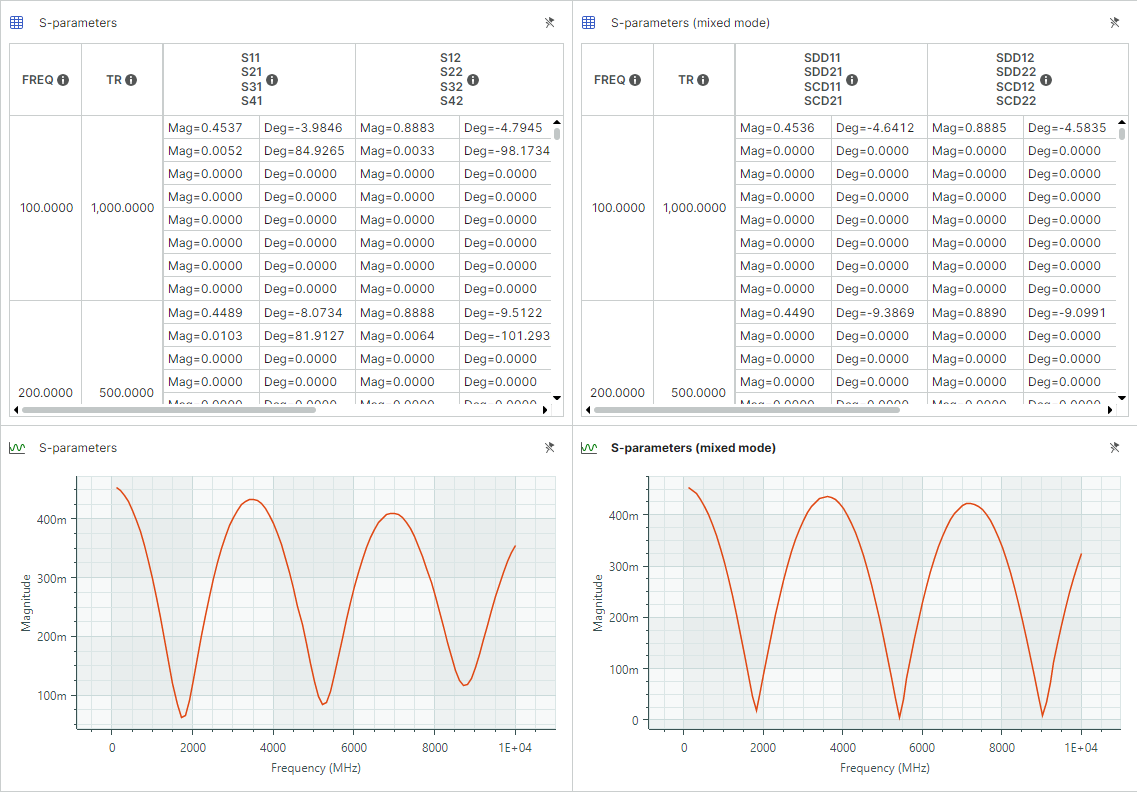Select cell Deg=-98.1734
The height and width of the screenshot is (792, 1137).
coord(505,151)
